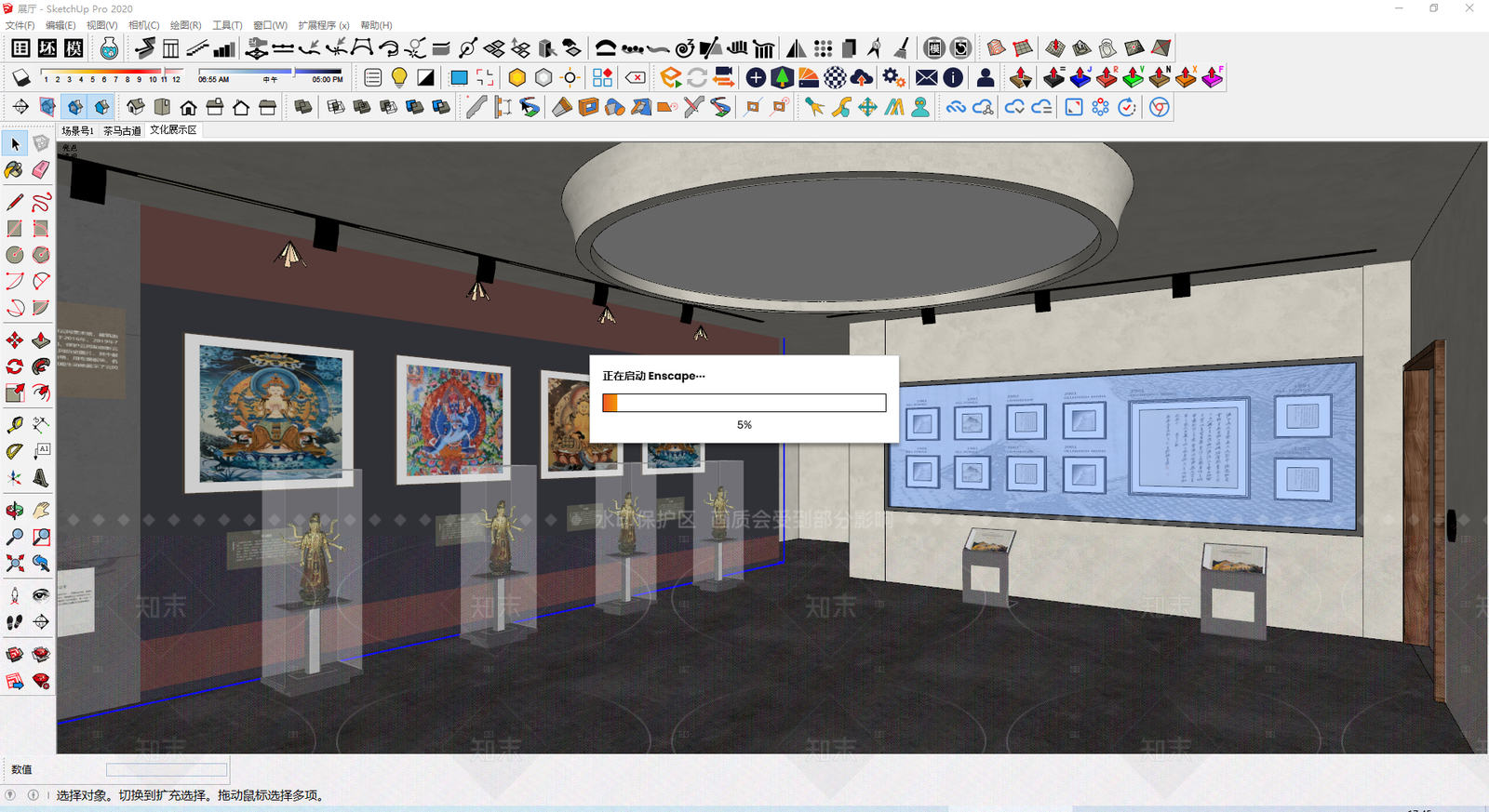Select the arrow Select tool
The height and width of the screenshot is (812, 1489).
(15, 143)
